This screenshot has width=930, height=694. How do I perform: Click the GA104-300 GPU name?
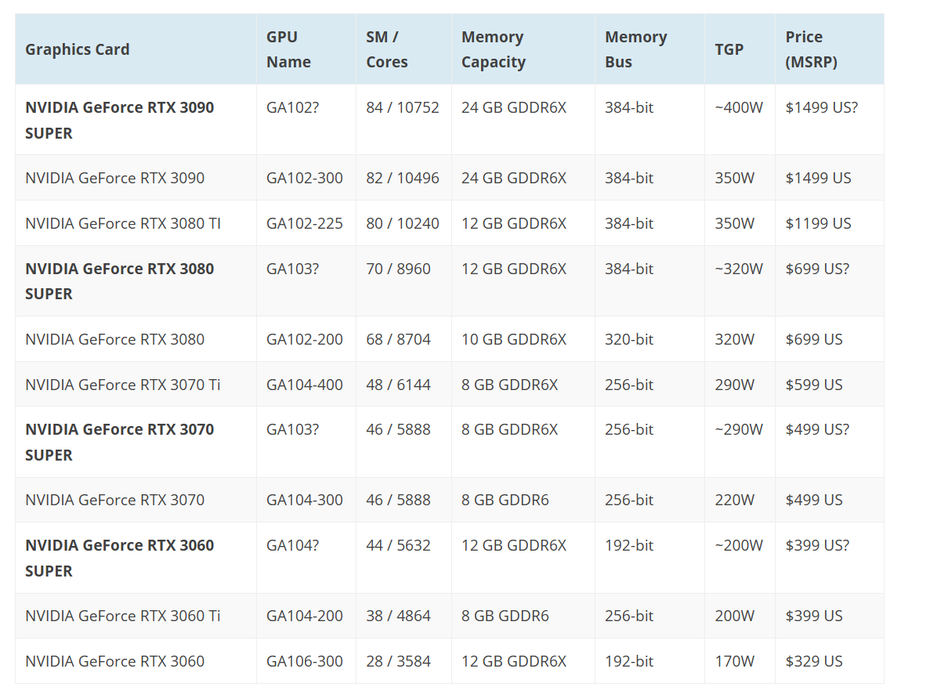coord(304,500)
